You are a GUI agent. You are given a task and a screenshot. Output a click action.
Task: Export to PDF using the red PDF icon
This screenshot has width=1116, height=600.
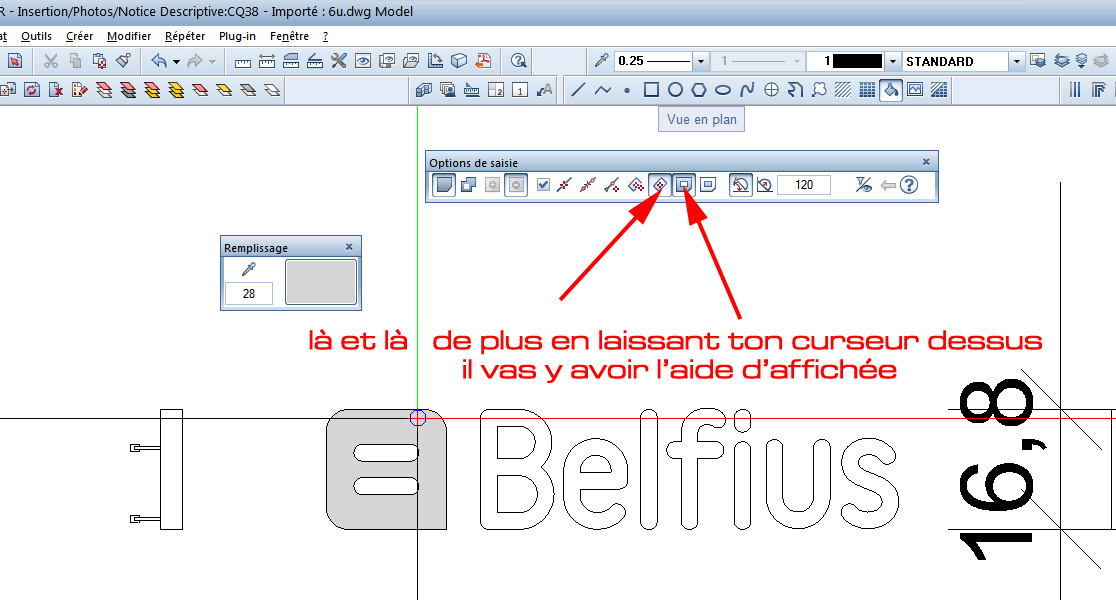[483, 61]
